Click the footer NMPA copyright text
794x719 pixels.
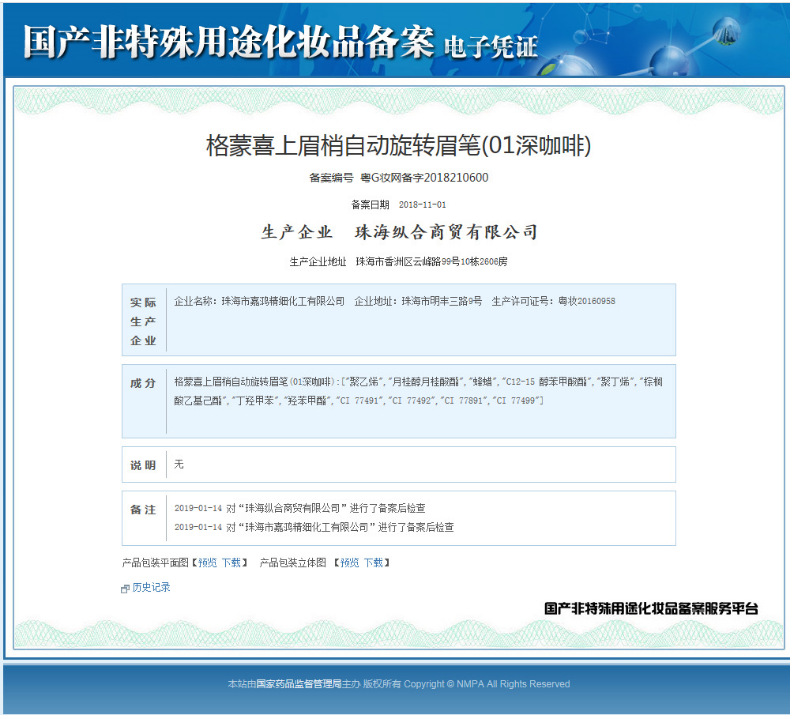(x=399, y=684)
